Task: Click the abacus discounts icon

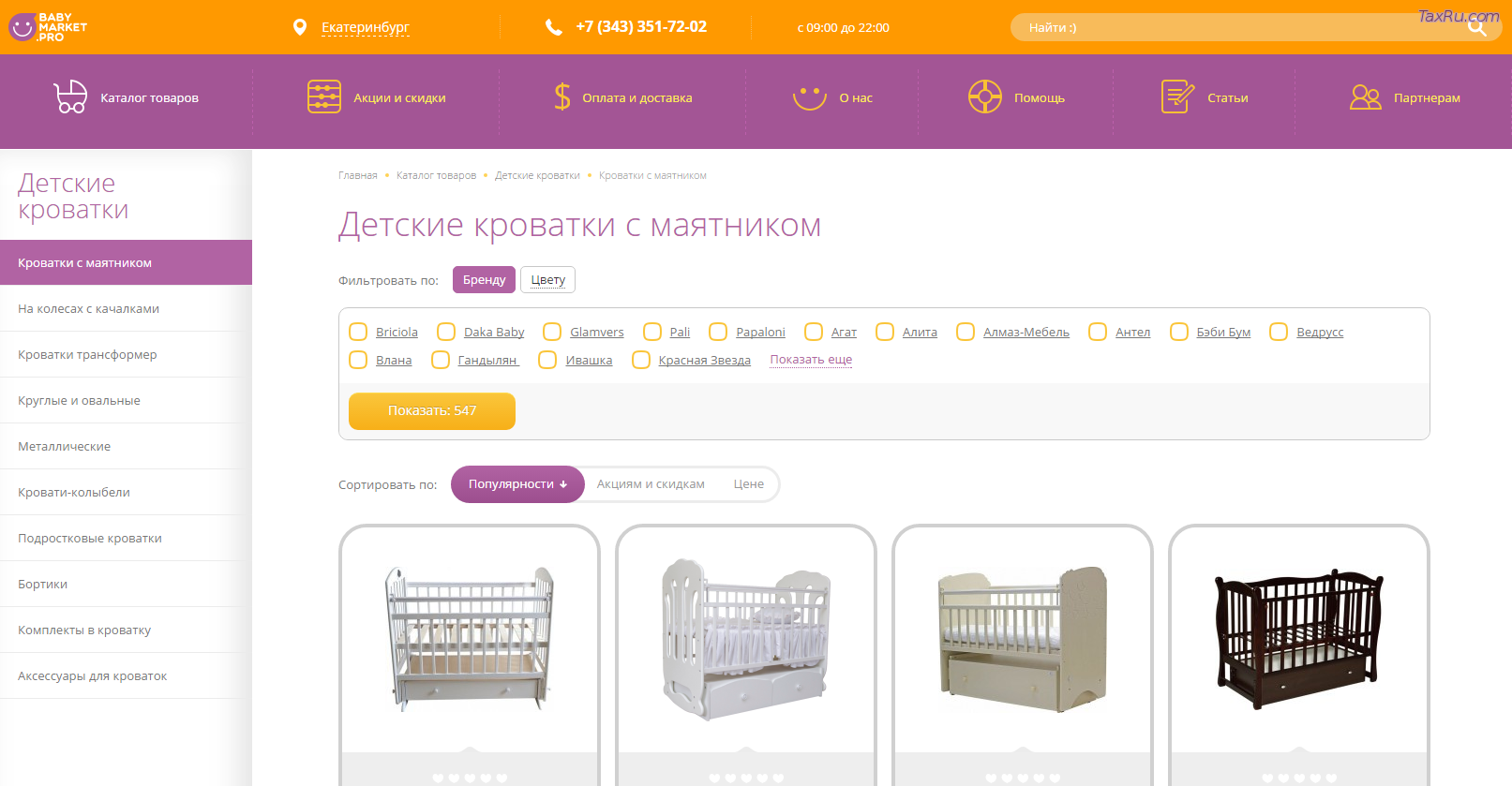Action: pos(324,97)
